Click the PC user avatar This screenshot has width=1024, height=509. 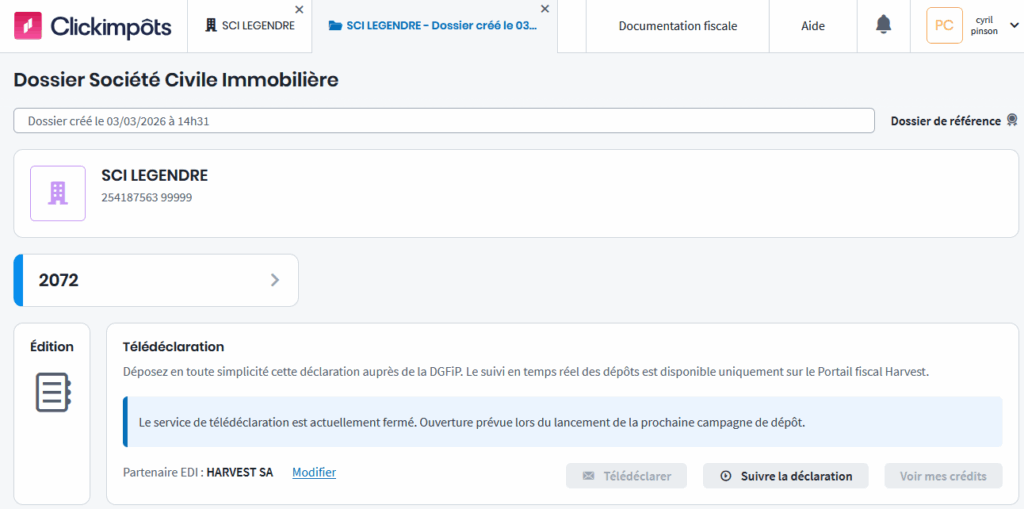coord(944,26)
